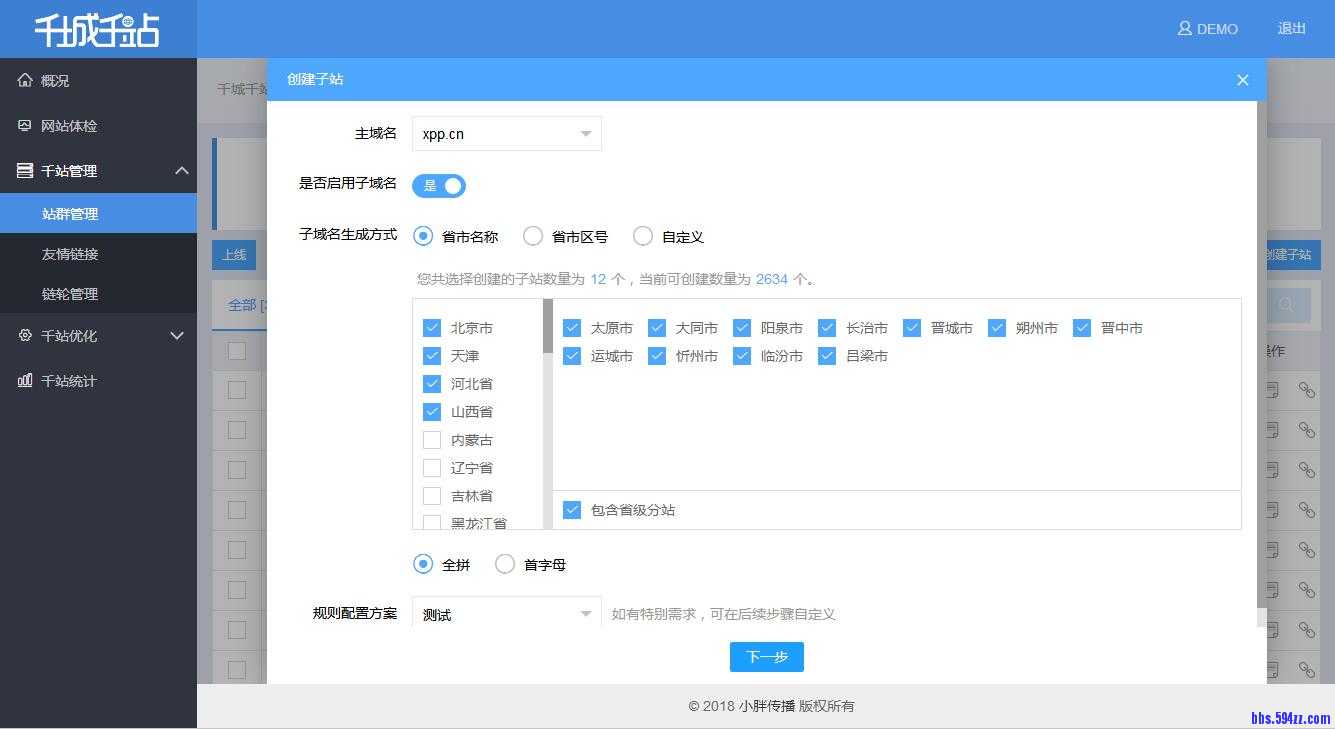Uncheck the 北京市 checkbox
The width and height of the screenshot is (1335, 729).
[432, 327]
